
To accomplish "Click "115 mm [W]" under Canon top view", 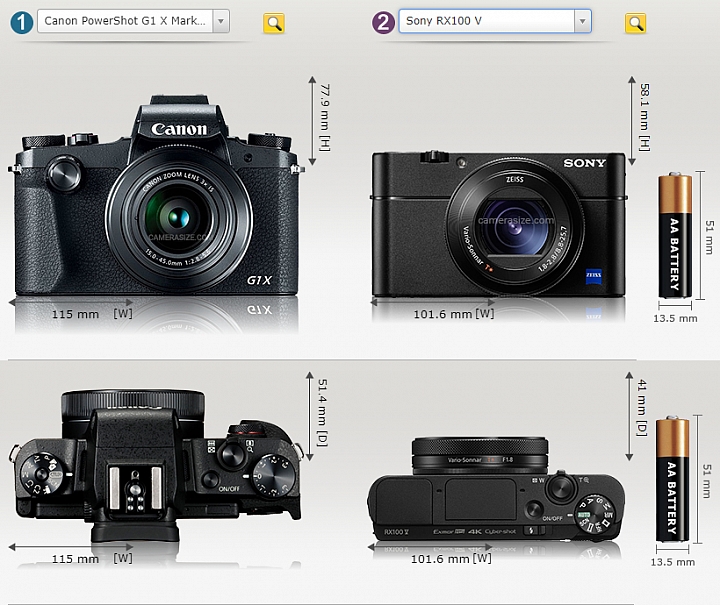I will click(92, 559).
